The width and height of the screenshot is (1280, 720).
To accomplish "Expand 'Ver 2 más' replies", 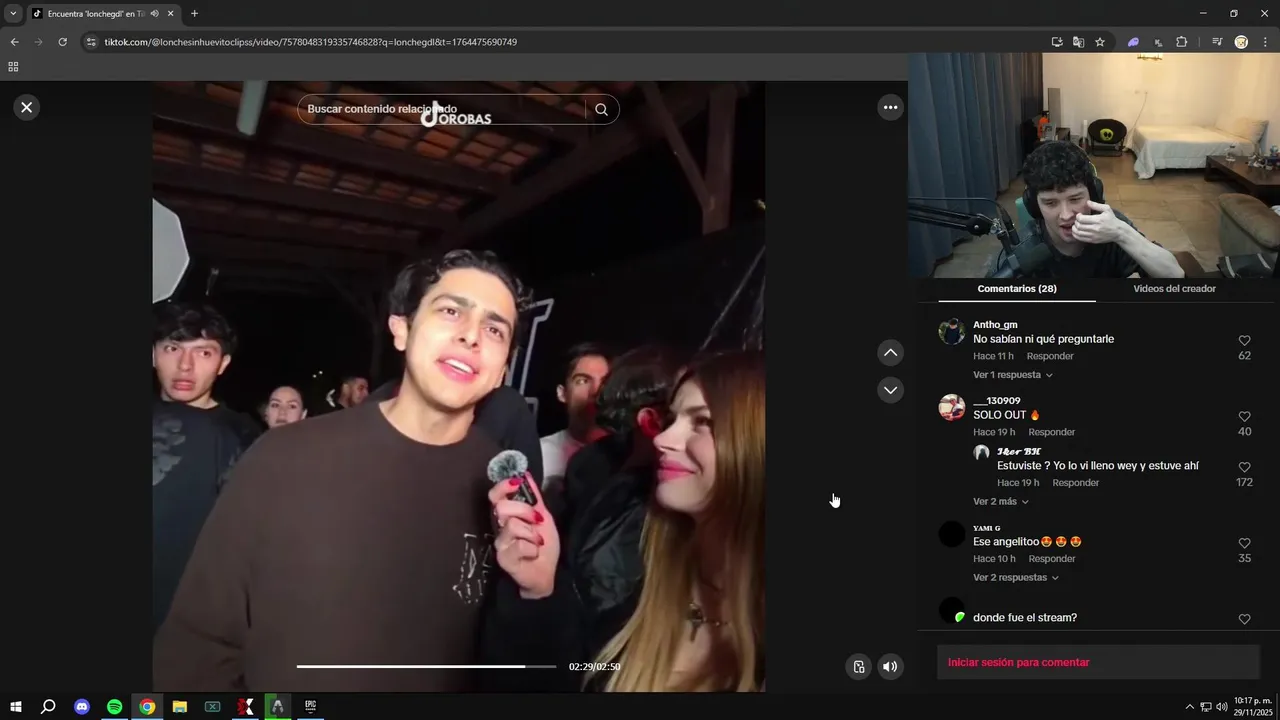I will coord(1001,501).
